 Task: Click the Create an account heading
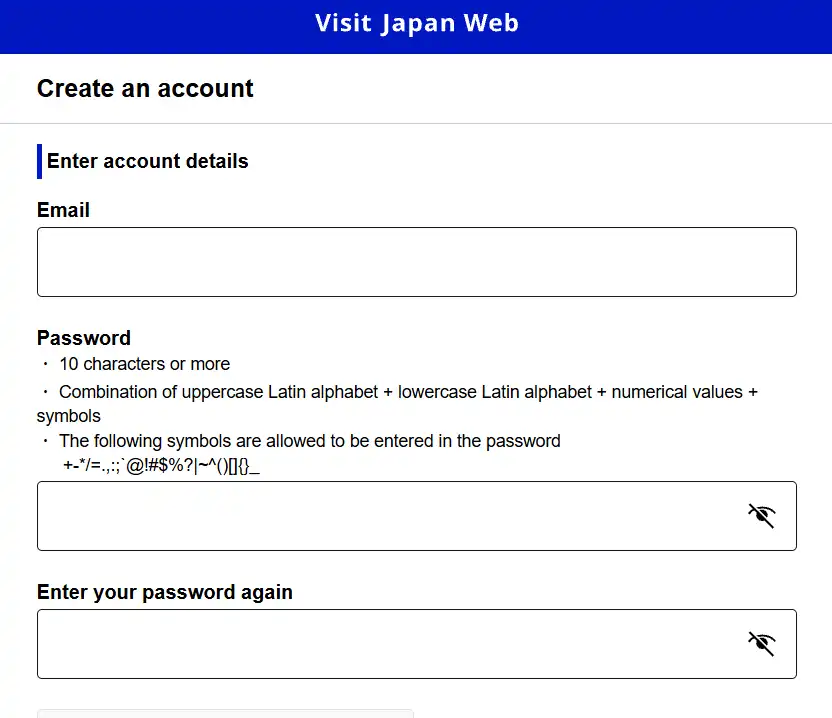coord(145,88)
